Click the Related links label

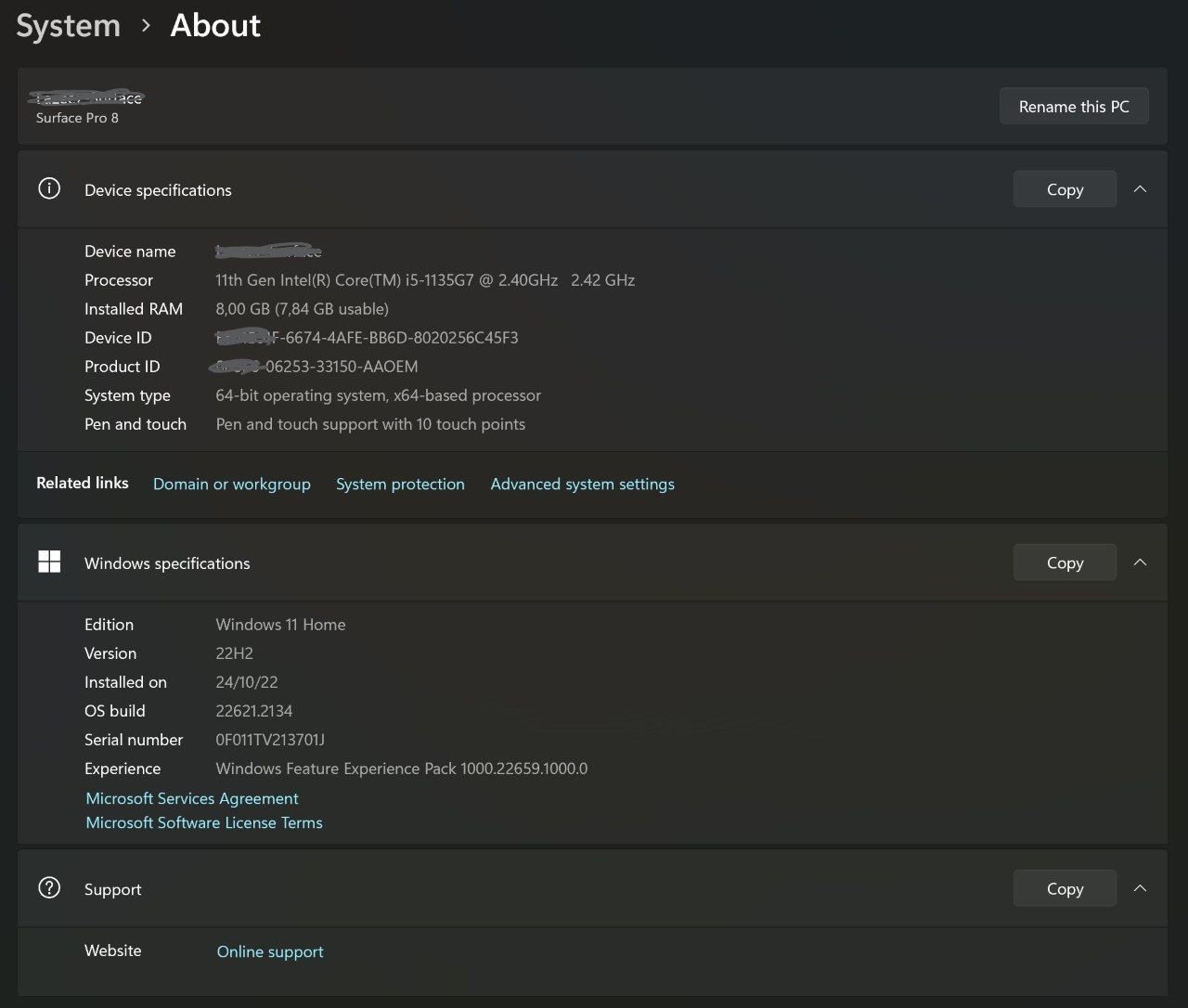(83, 483)
